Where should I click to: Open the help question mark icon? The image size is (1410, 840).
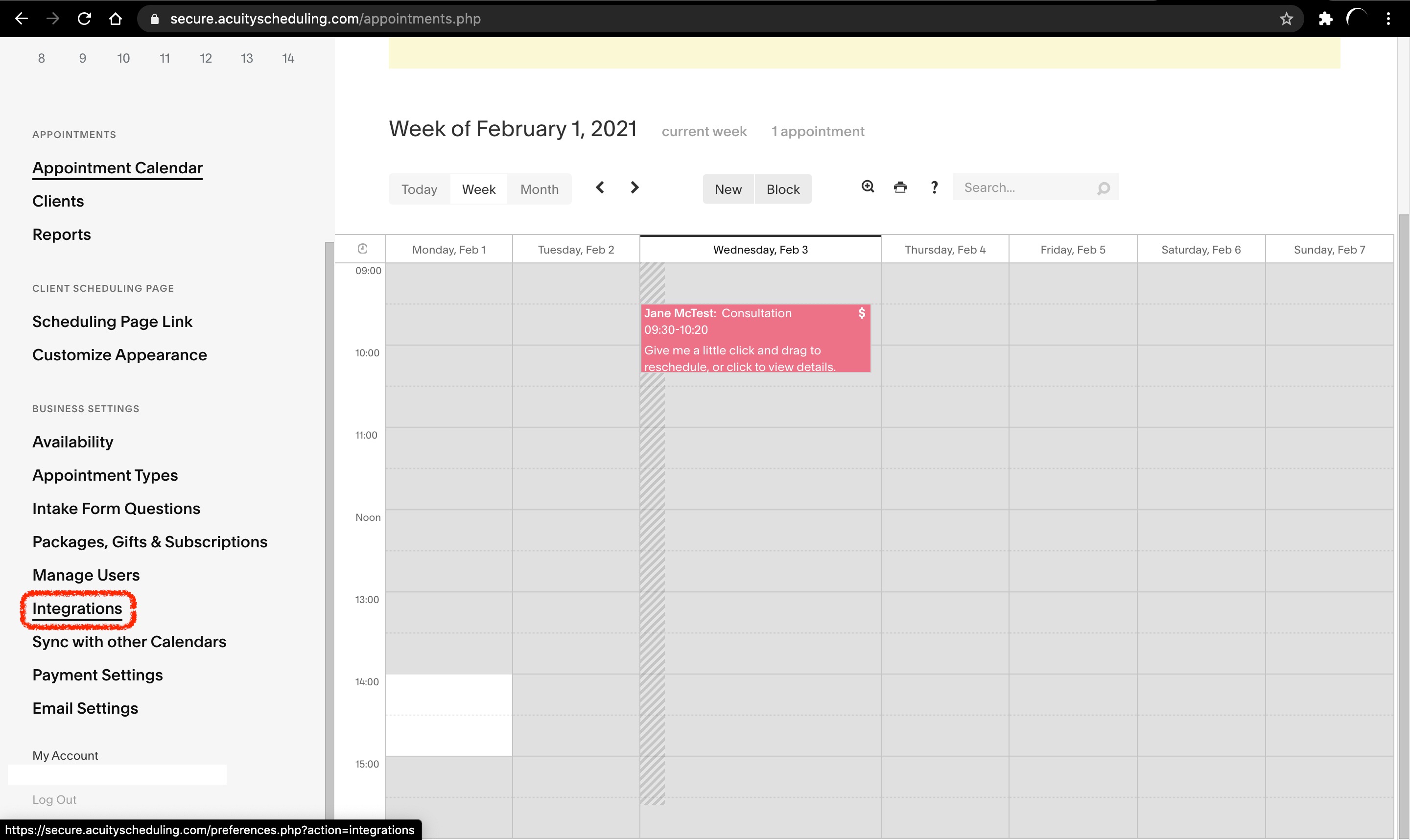934,187
